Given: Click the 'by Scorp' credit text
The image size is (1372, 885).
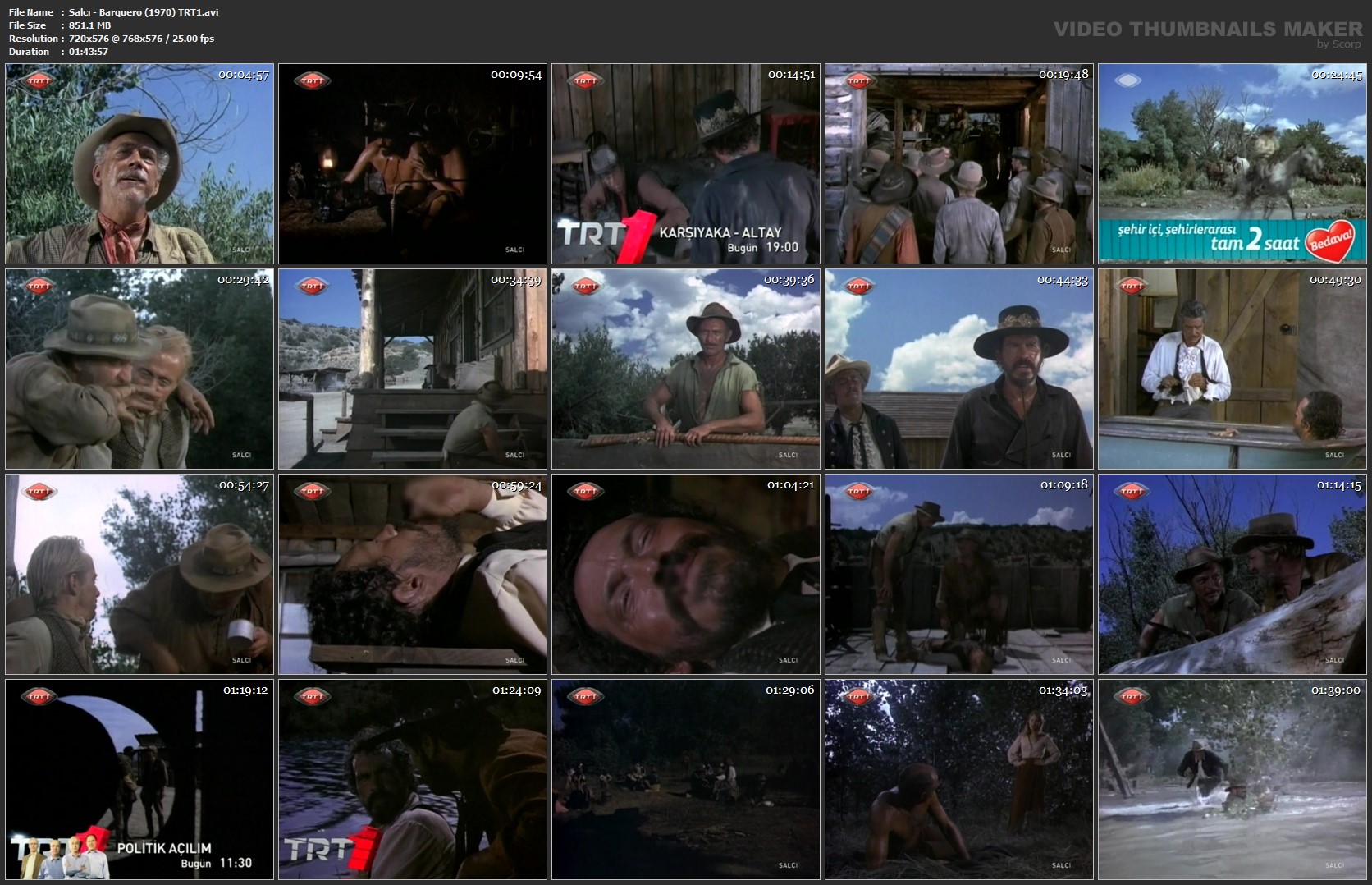Looking at the screenshot, I should coord(1338,44).
